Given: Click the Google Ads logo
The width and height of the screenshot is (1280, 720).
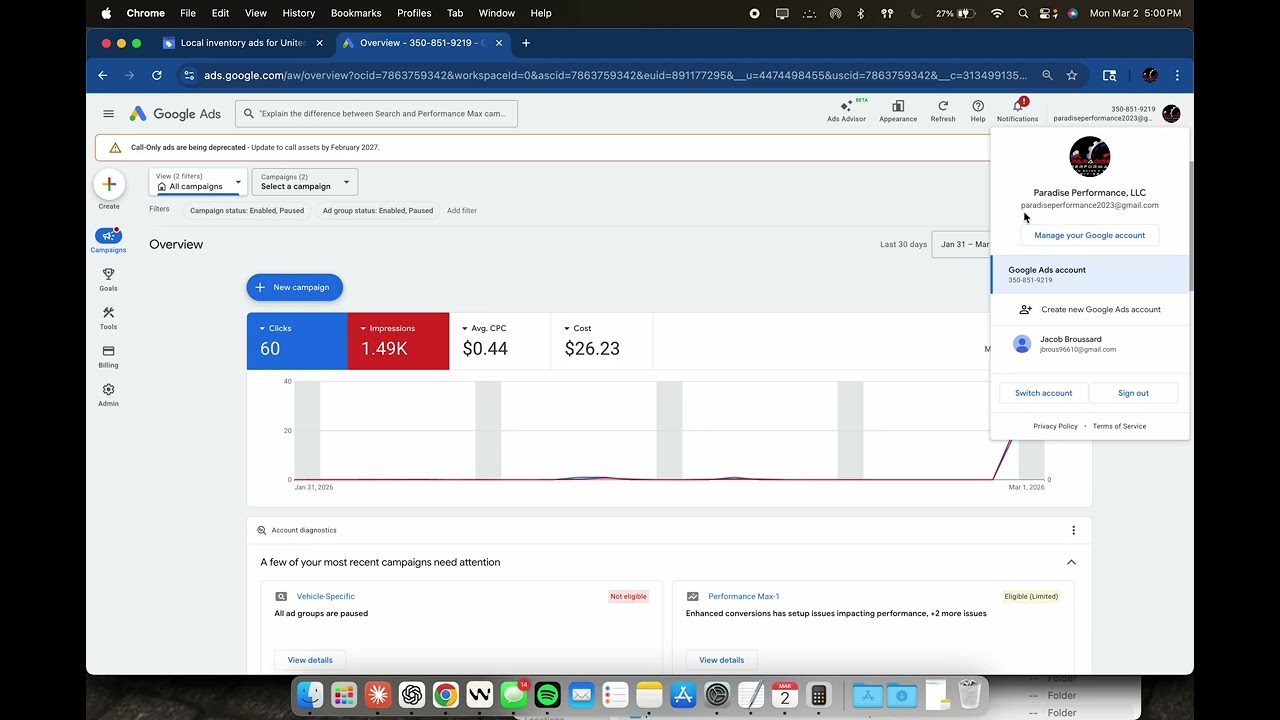Looking at the screenshot, I should tap(175, 114).
